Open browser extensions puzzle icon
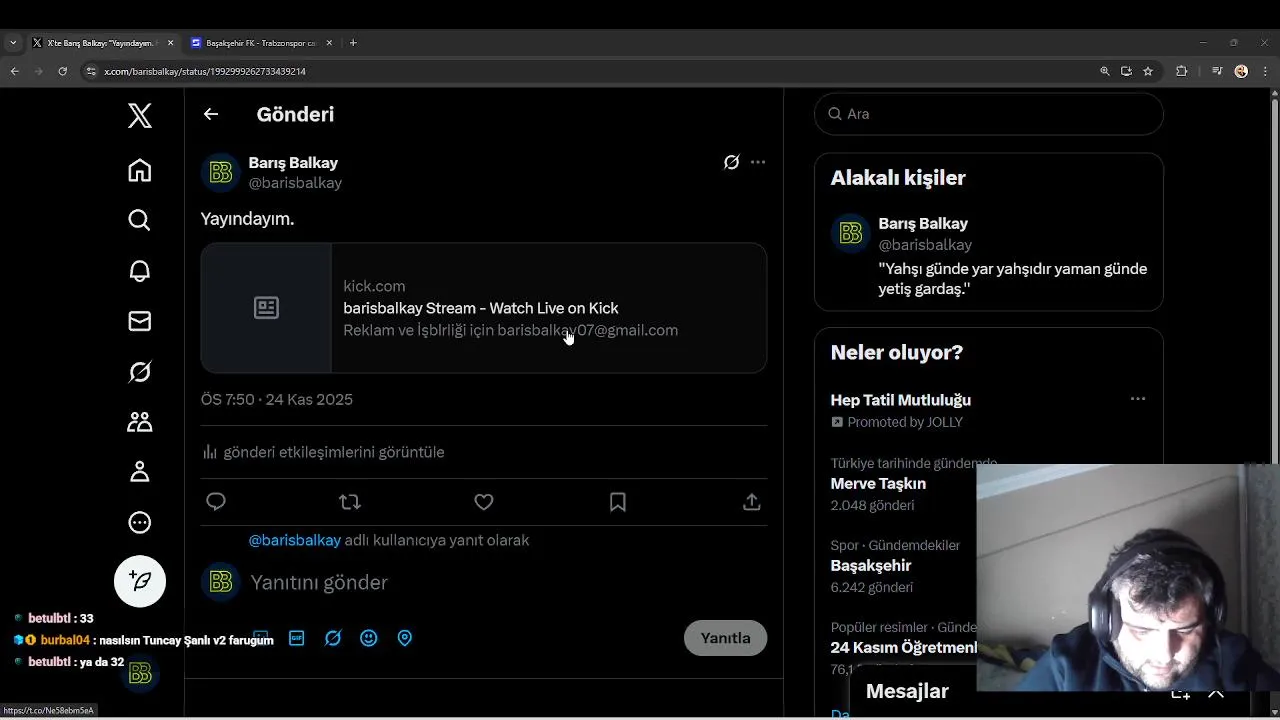 [1182, 71]
